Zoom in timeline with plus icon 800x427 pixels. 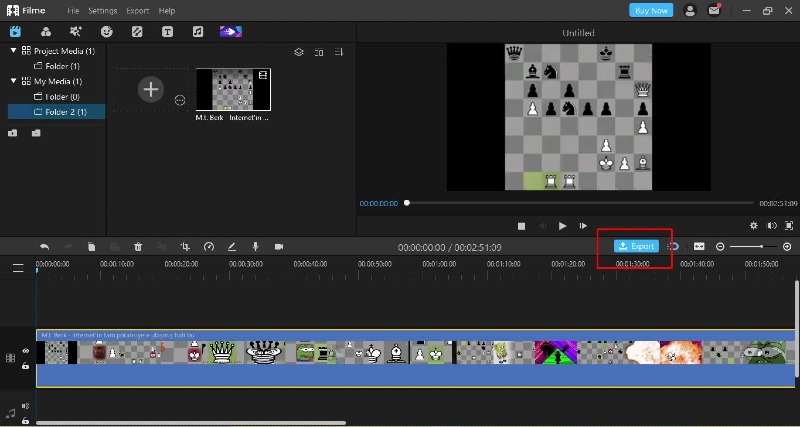(x=787, y=247)
